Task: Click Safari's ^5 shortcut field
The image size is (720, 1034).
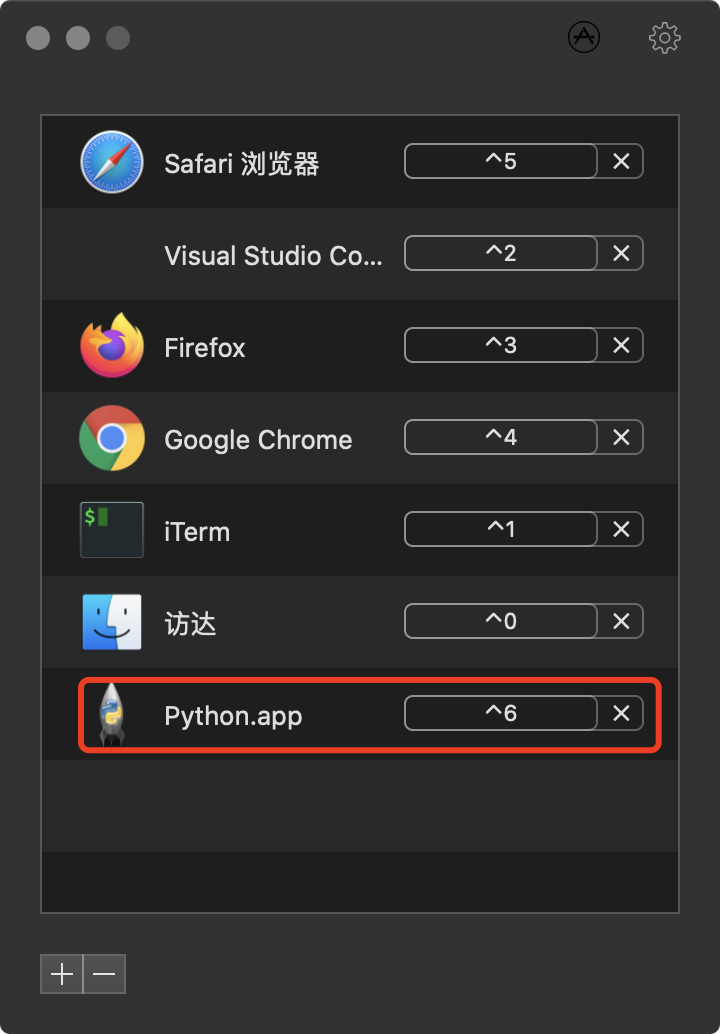Action: [500, 161]
